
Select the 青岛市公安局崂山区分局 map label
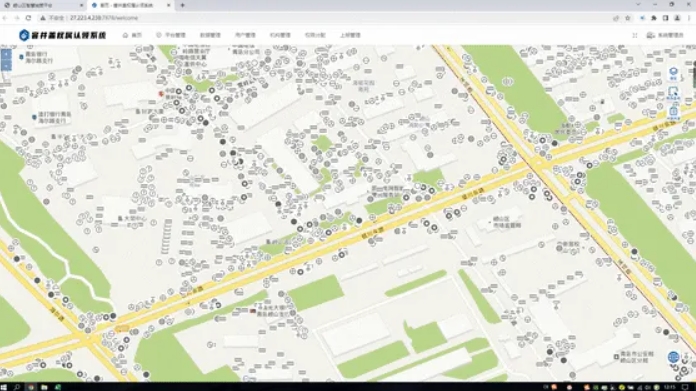click(637, 357)
